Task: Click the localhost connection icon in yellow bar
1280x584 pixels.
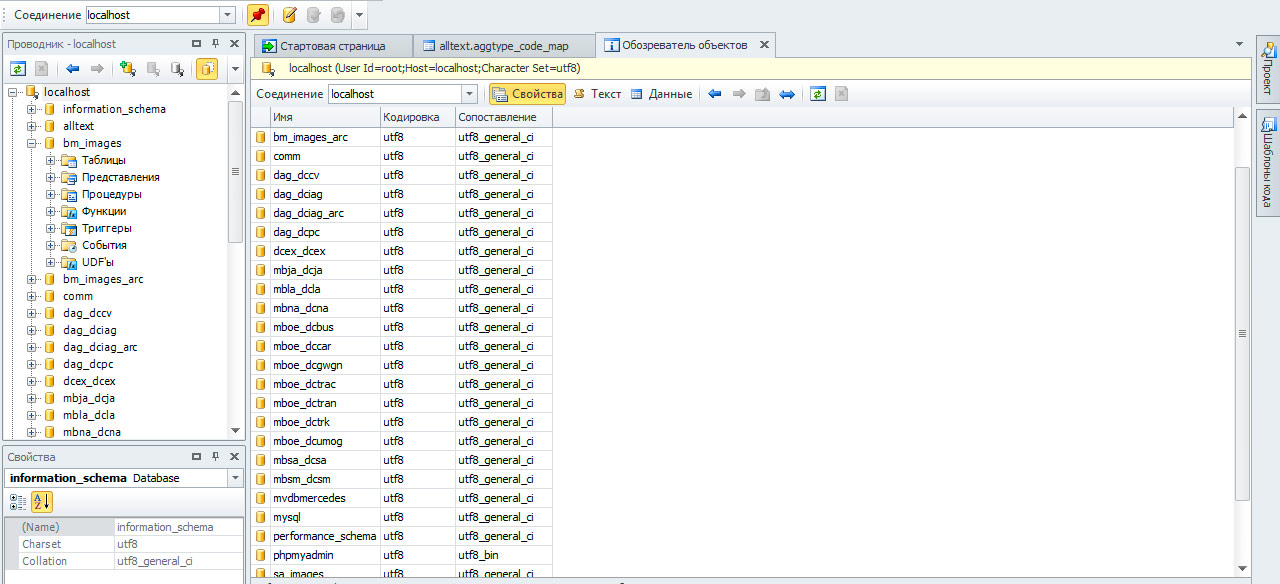Action: coord(268,69)
